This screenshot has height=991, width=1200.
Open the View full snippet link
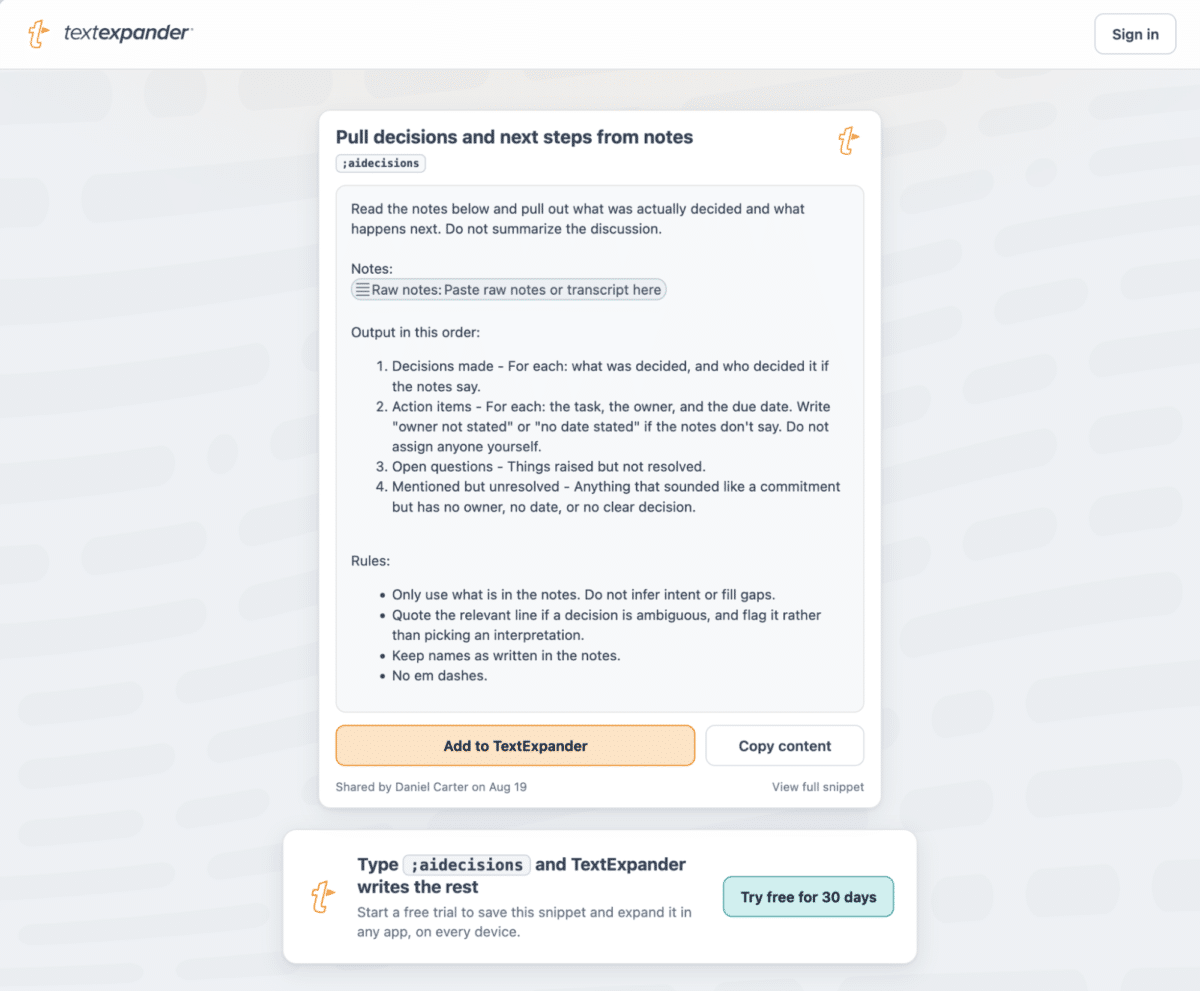click(818, 787)
